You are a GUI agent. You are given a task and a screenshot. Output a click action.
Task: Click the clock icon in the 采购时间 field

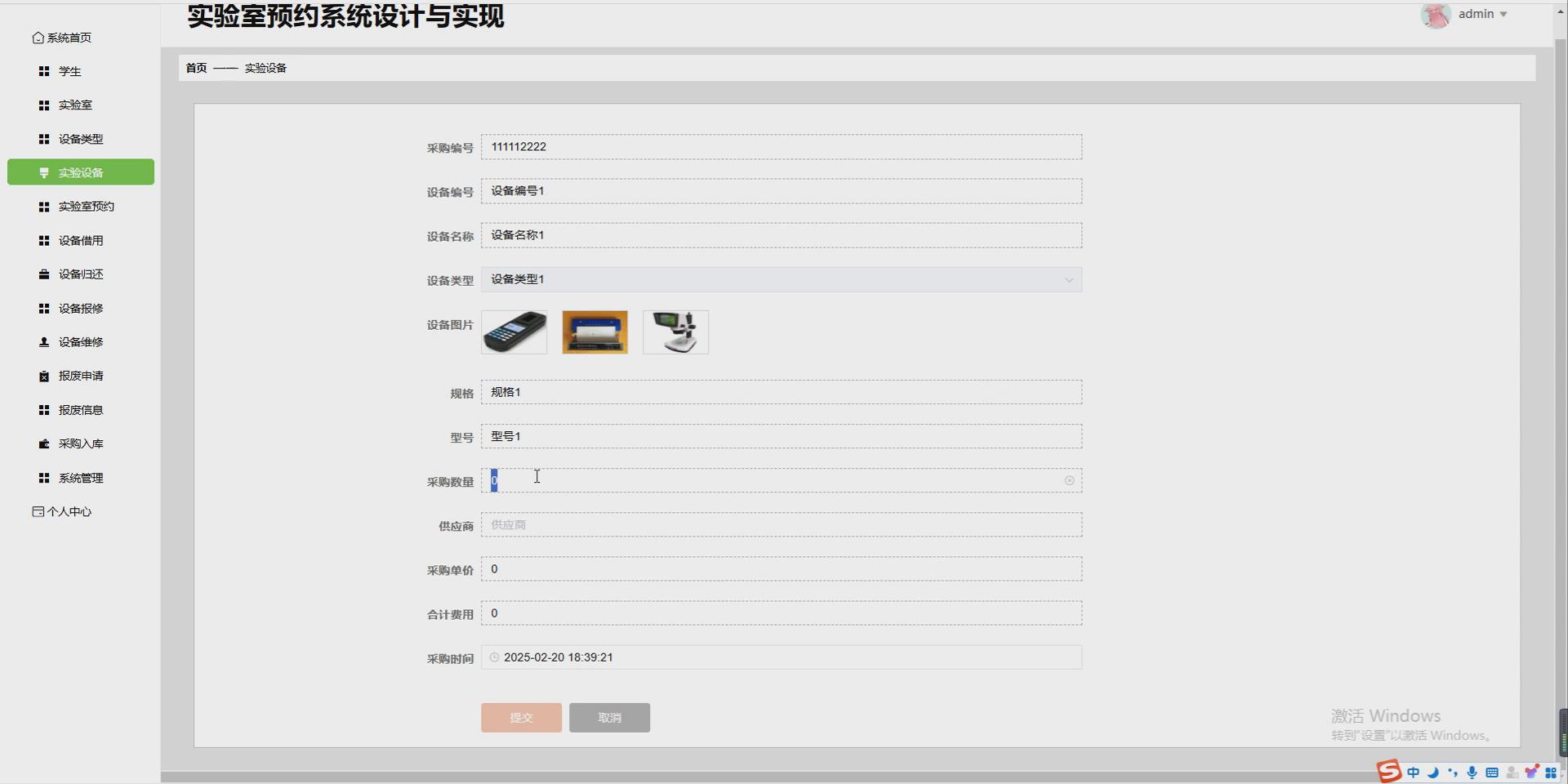(494, 657)
